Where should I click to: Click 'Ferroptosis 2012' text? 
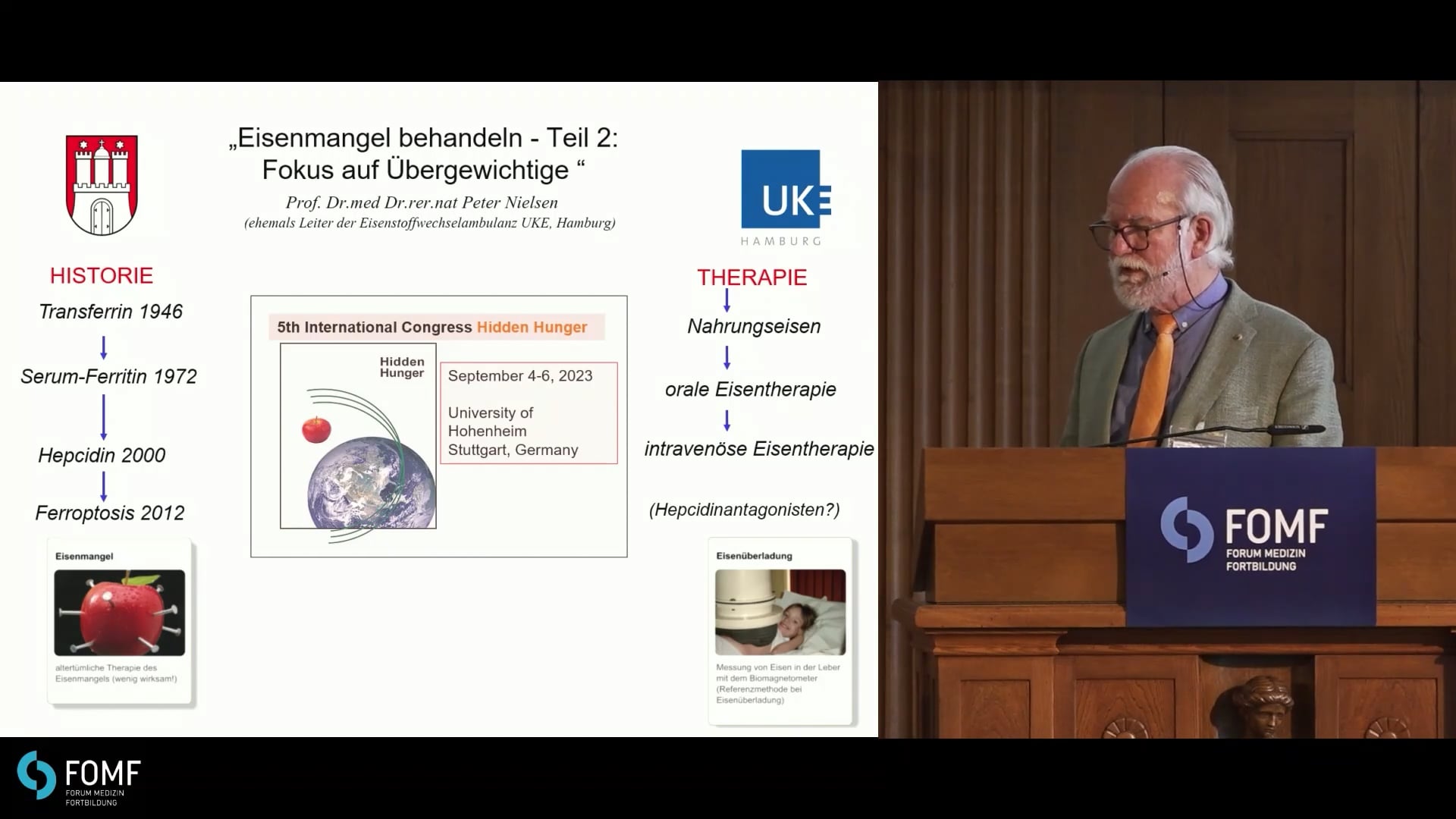click(110, 513)
